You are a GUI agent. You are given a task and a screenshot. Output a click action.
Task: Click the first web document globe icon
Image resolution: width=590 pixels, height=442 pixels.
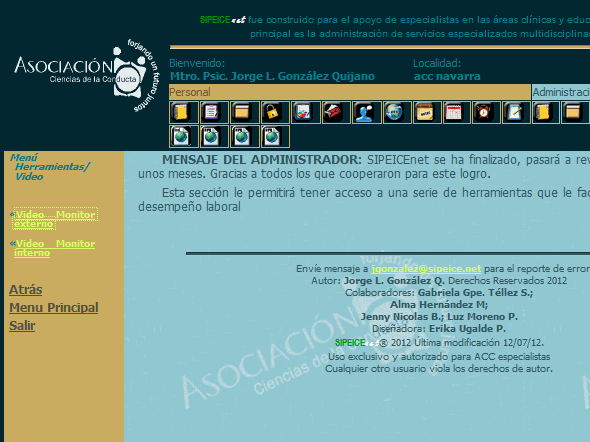[x=184, y=136]
